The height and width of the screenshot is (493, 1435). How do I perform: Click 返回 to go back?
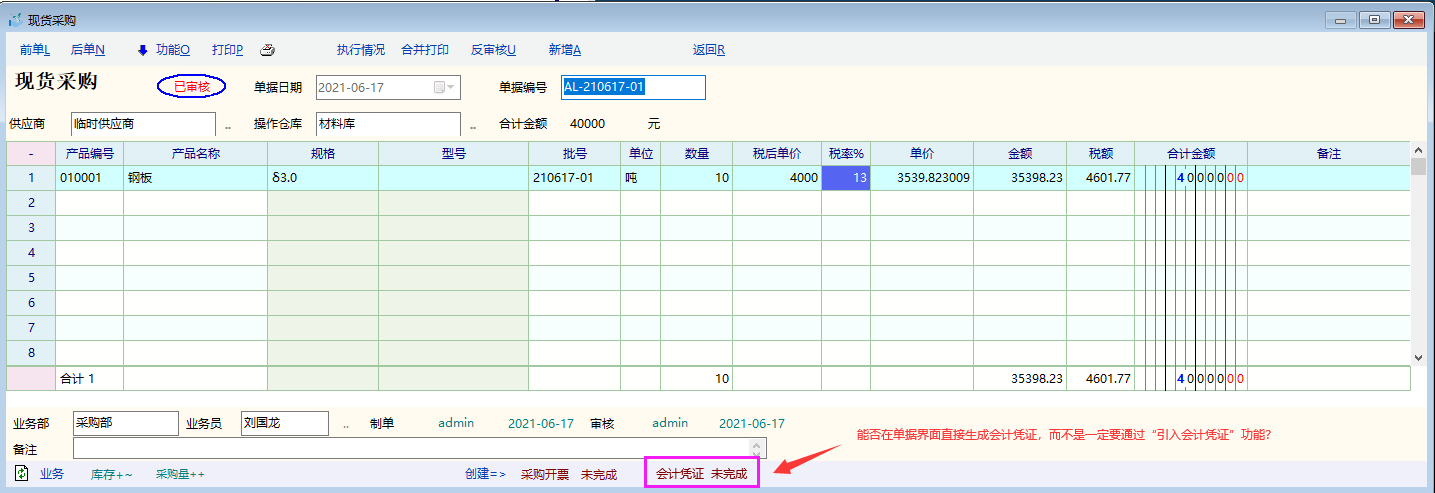coord(708,50)
